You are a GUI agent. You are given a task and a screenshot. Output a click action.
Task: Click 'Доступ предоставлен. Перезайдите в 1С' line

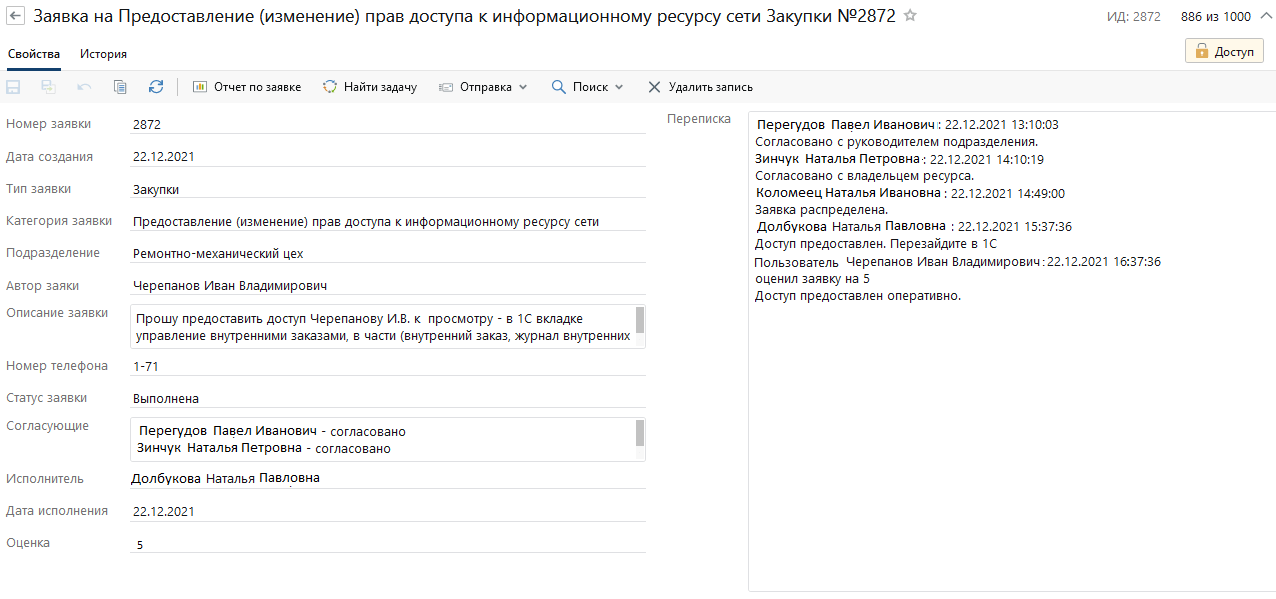[x=876, y=244]
